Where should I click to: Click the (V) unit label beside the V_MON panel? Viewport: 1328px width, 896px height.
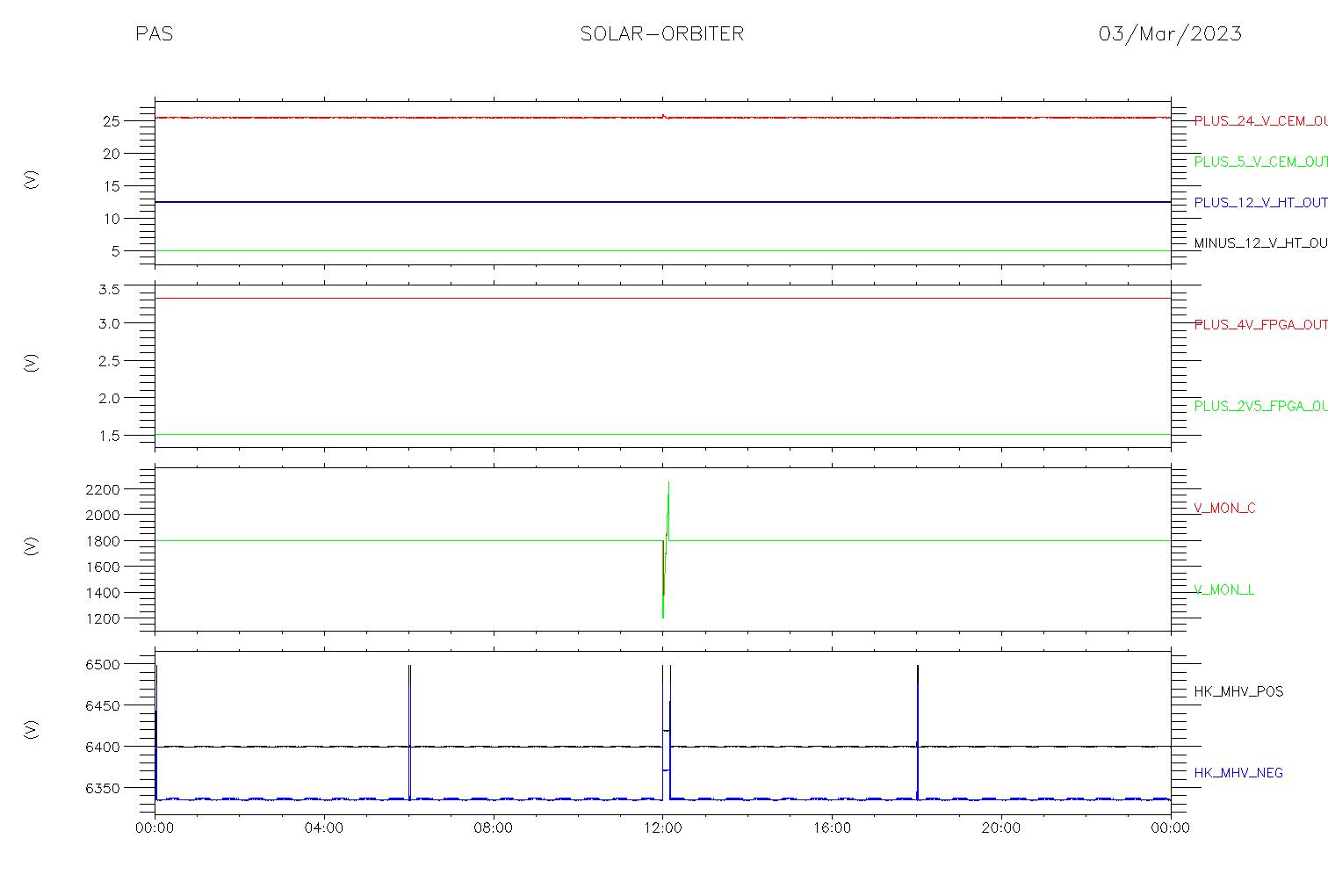pos(31,546)
